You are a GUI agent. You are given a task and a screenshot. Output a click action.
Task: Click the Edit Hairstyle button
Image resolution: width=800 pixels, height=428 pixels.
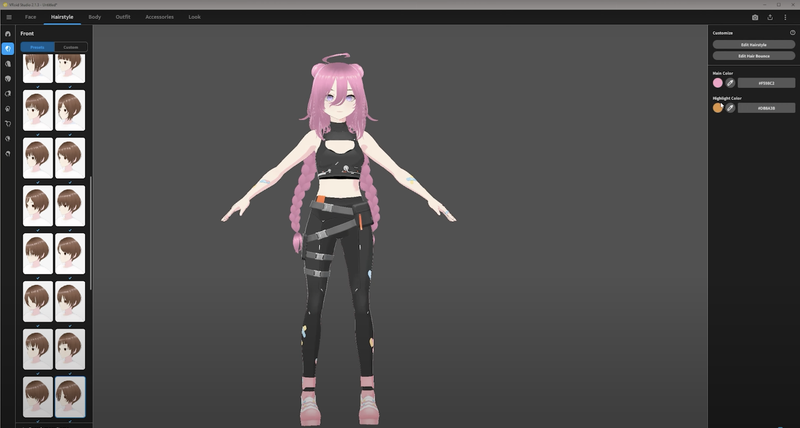pos(754,44)
